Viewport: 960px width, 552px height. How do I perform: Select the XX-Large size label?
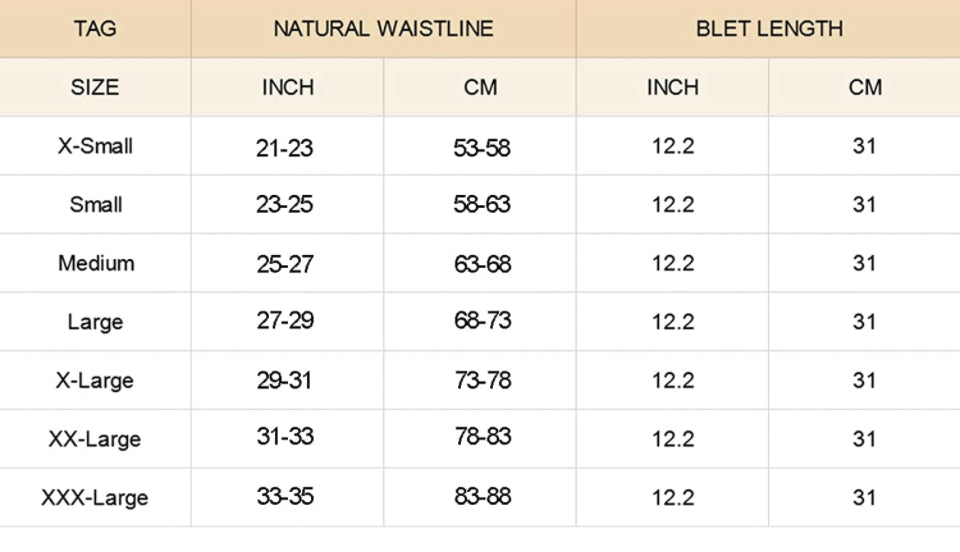[95, 439]
